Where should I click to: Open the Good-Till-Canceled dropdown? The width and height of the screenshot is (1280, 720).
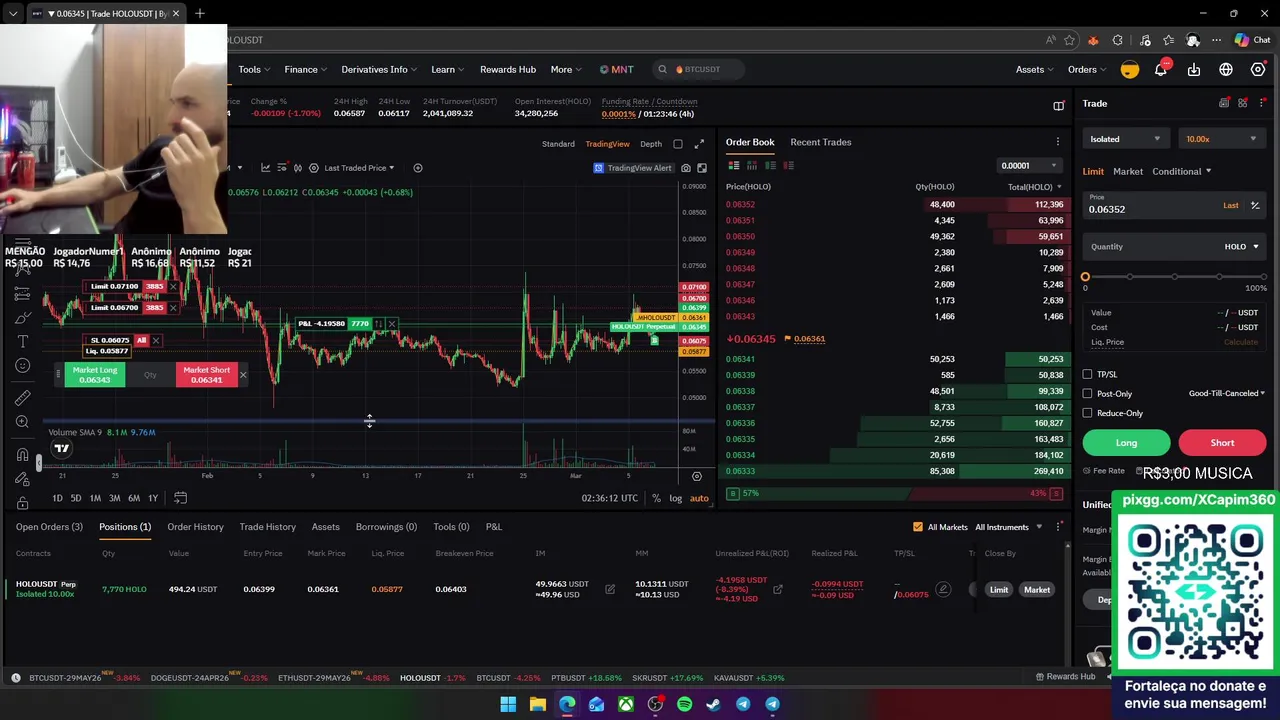coord(1227,393)
